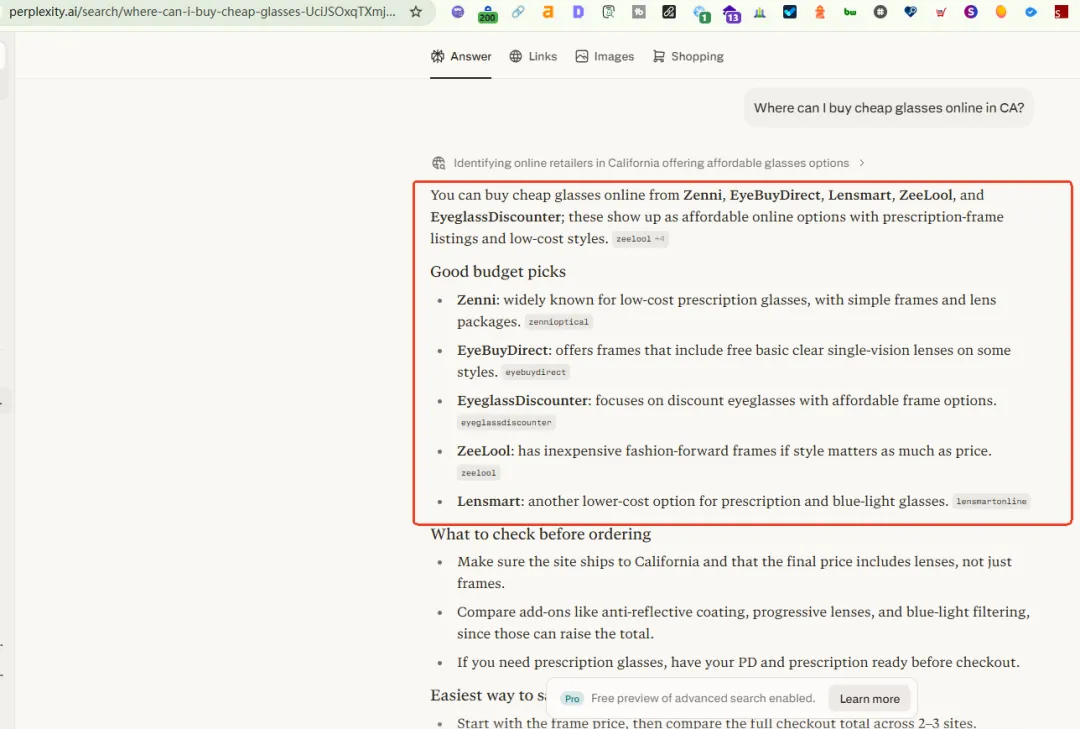Click the dark red 'S' extension icon
Viewport: 1080px width, 729px height.
[1061, 12]
